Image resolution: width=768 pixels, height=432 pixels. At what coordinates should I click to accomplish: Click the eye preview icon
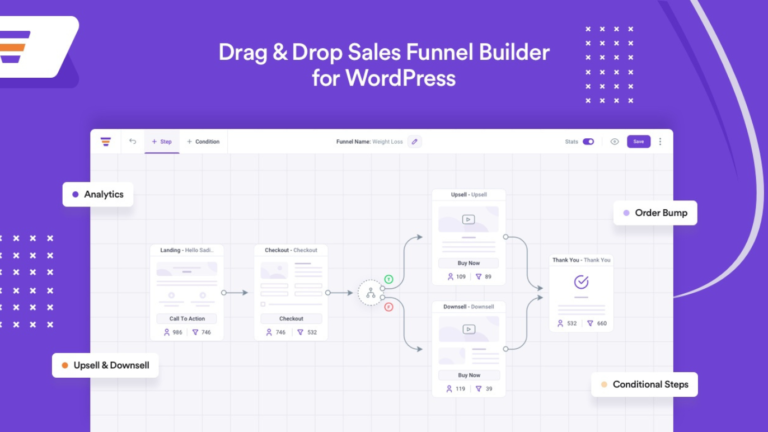click(x=614, y=142)
